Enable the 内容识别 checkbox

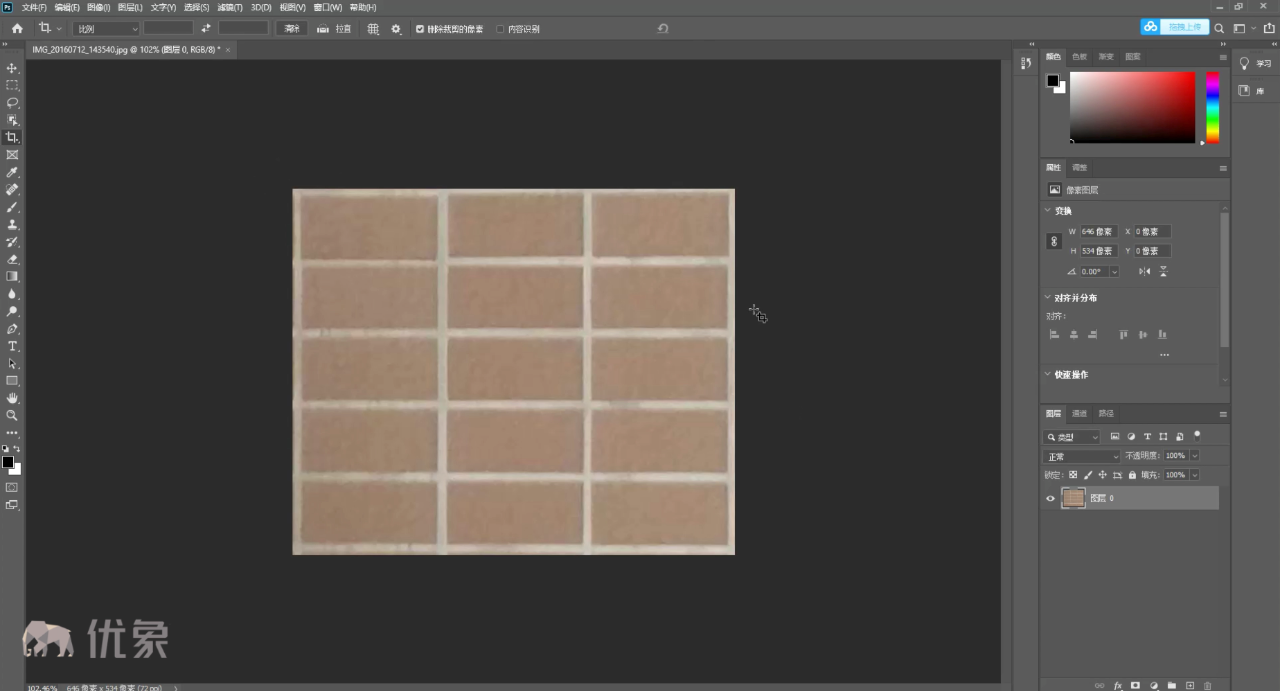point(500,29)
